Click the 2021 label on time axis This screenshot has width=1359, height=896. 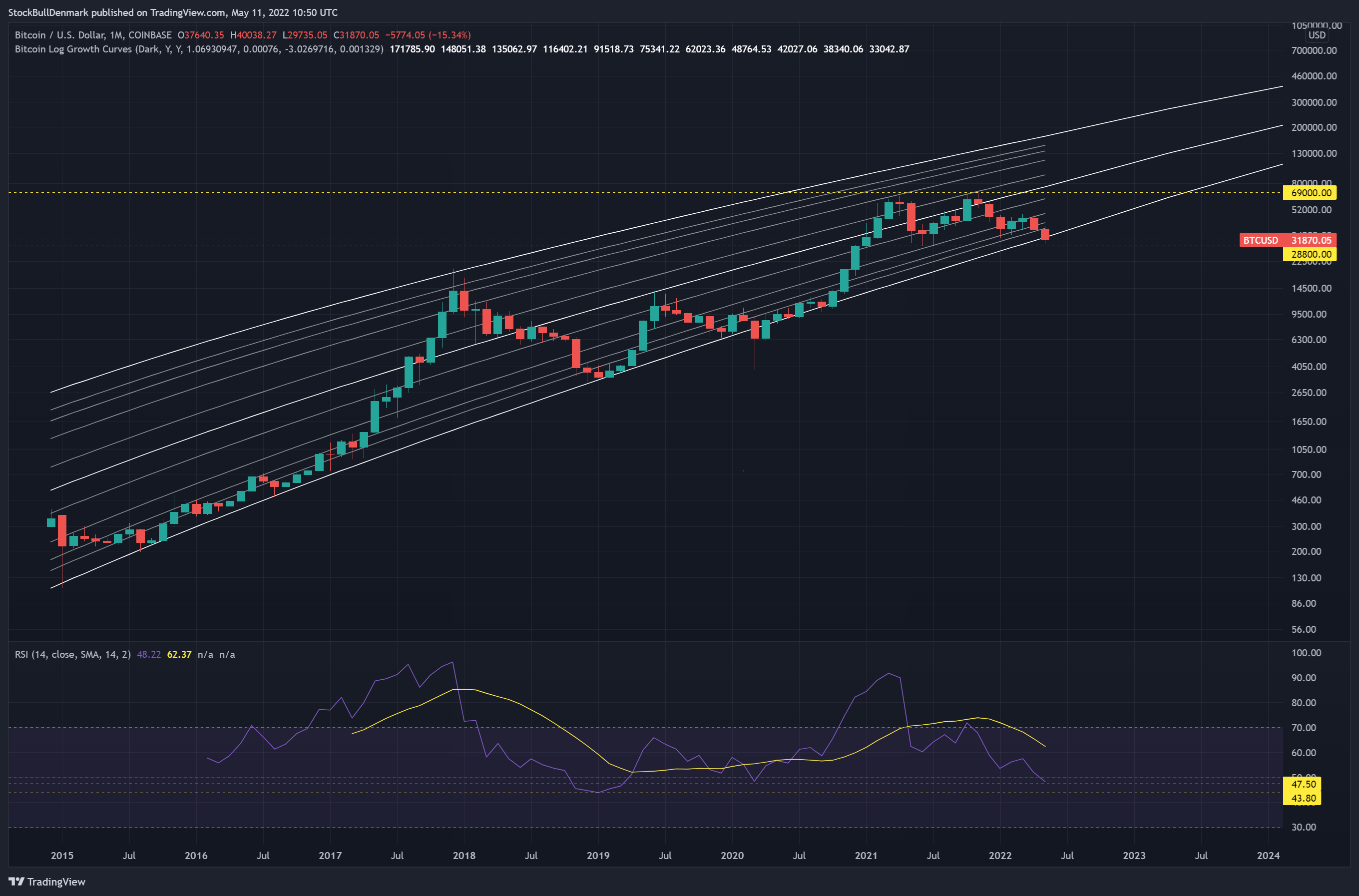[x=866, y=856]
